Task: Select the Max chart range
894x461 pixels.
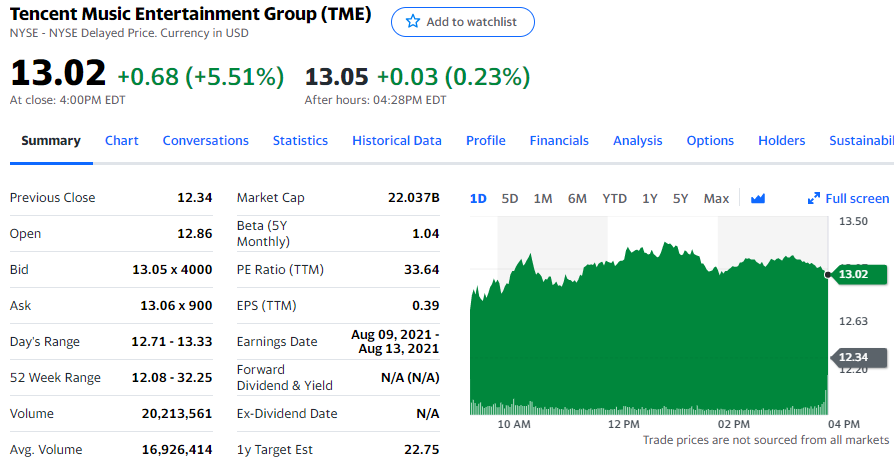Action: click(x=716, y=198)
